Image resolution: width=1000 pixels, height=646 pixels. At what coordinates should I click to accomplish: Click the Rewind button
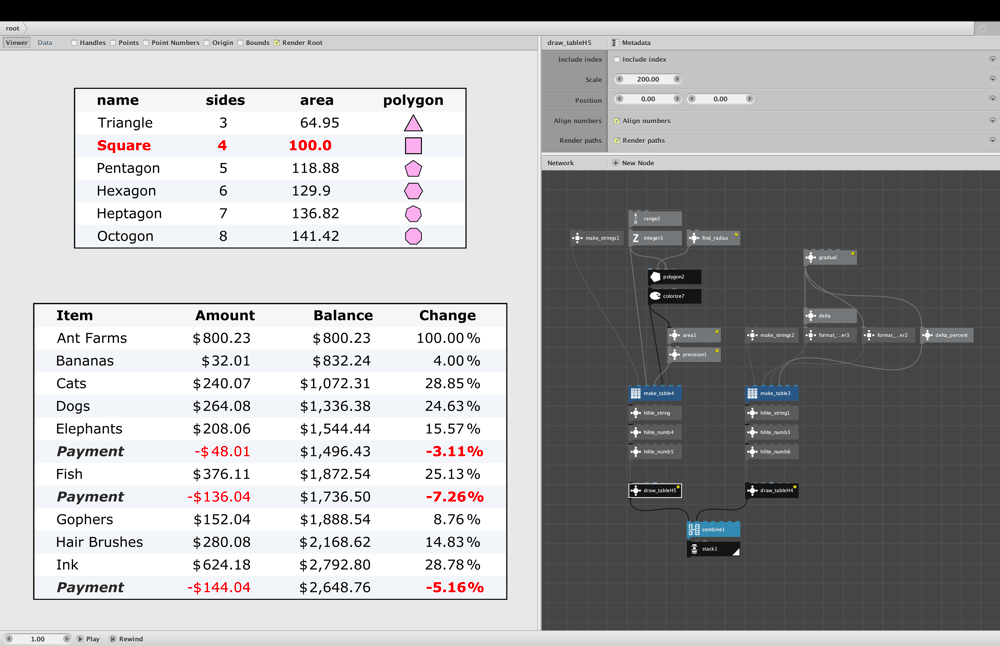coord(126,638)
